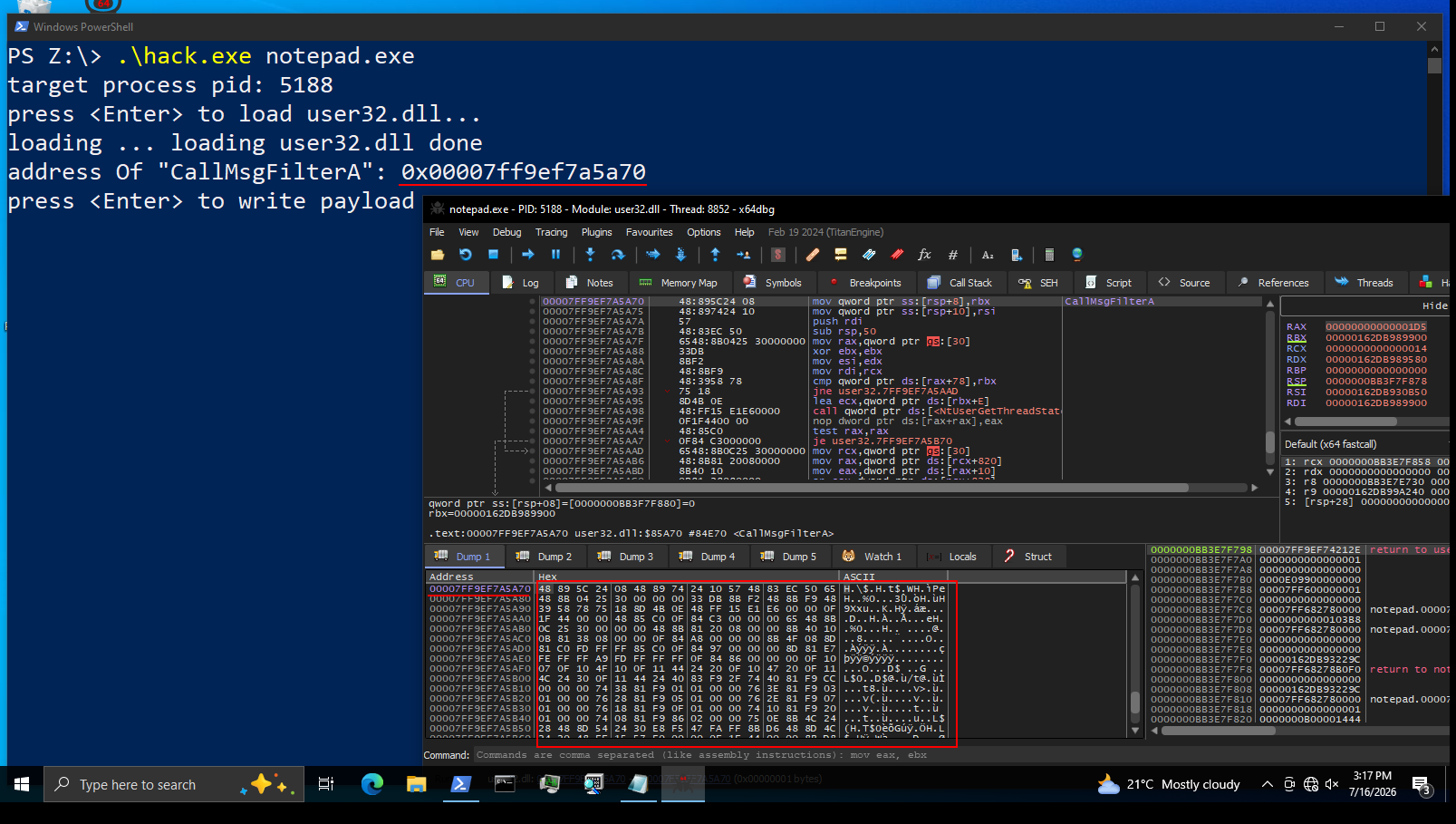Open the Variables view hash icon

(x=953, y=255)
